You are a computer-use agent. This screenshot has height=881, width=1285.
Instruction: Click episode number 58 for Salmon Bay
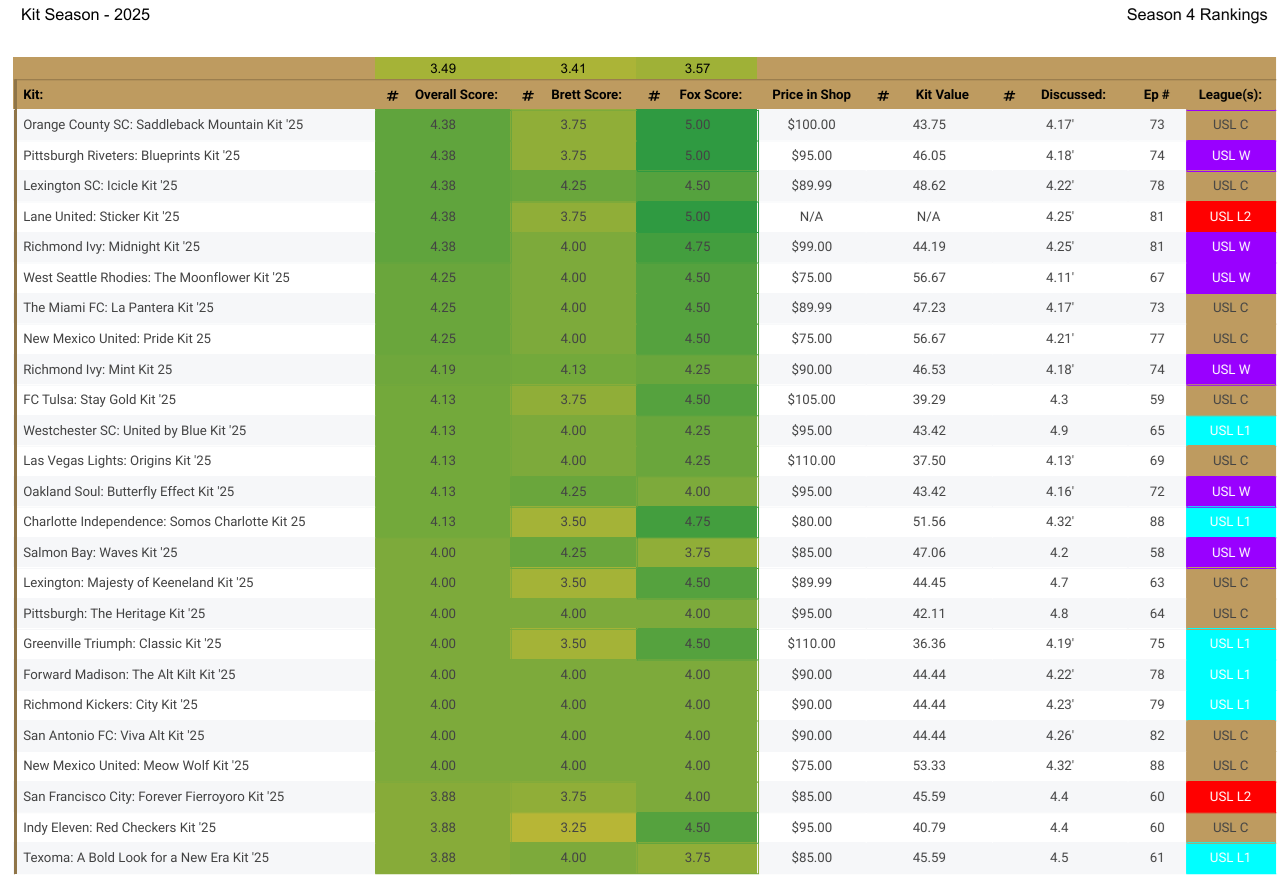pos(1157,553)
